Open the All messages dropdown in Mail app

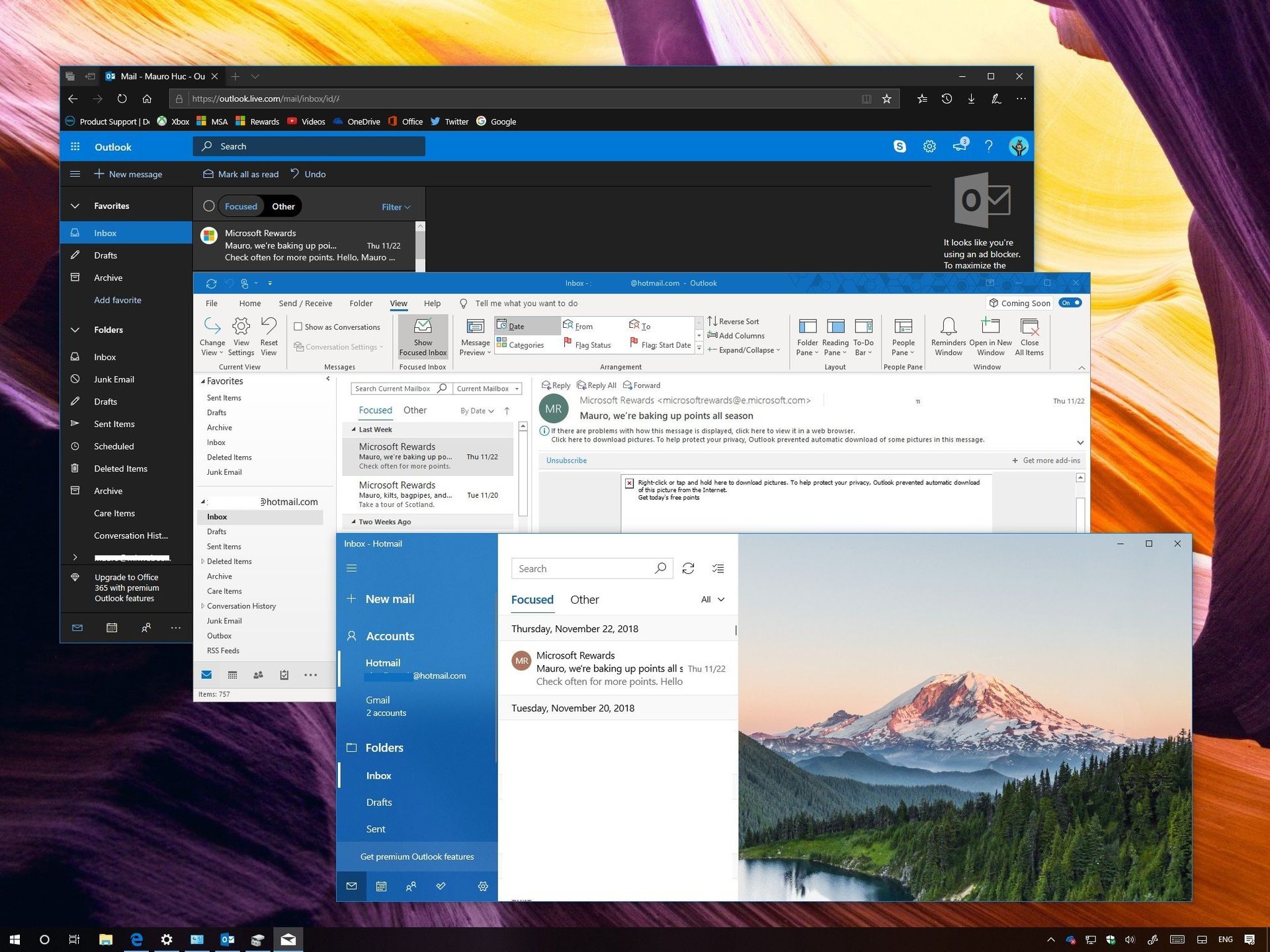pos(712,600)
